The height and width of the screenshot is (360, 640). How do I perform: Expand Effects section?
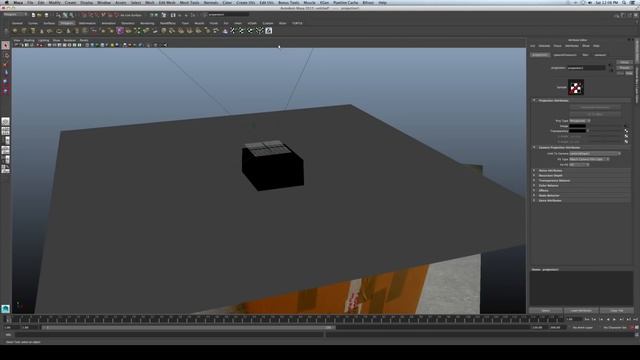click(x=534, y=191)
